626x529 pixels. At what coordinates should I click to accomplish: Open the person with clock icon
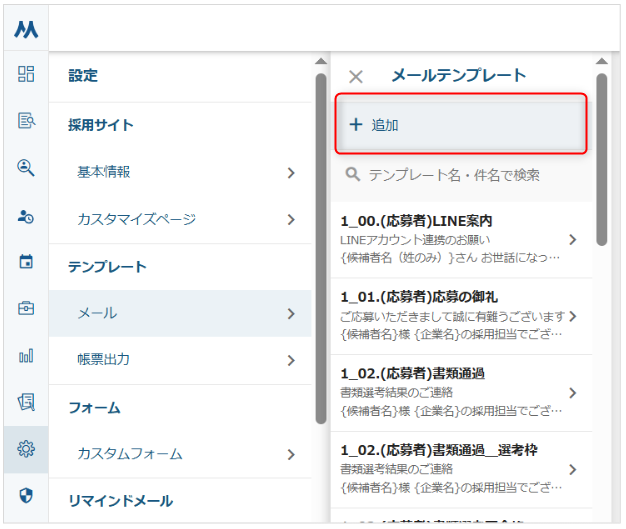26,215
